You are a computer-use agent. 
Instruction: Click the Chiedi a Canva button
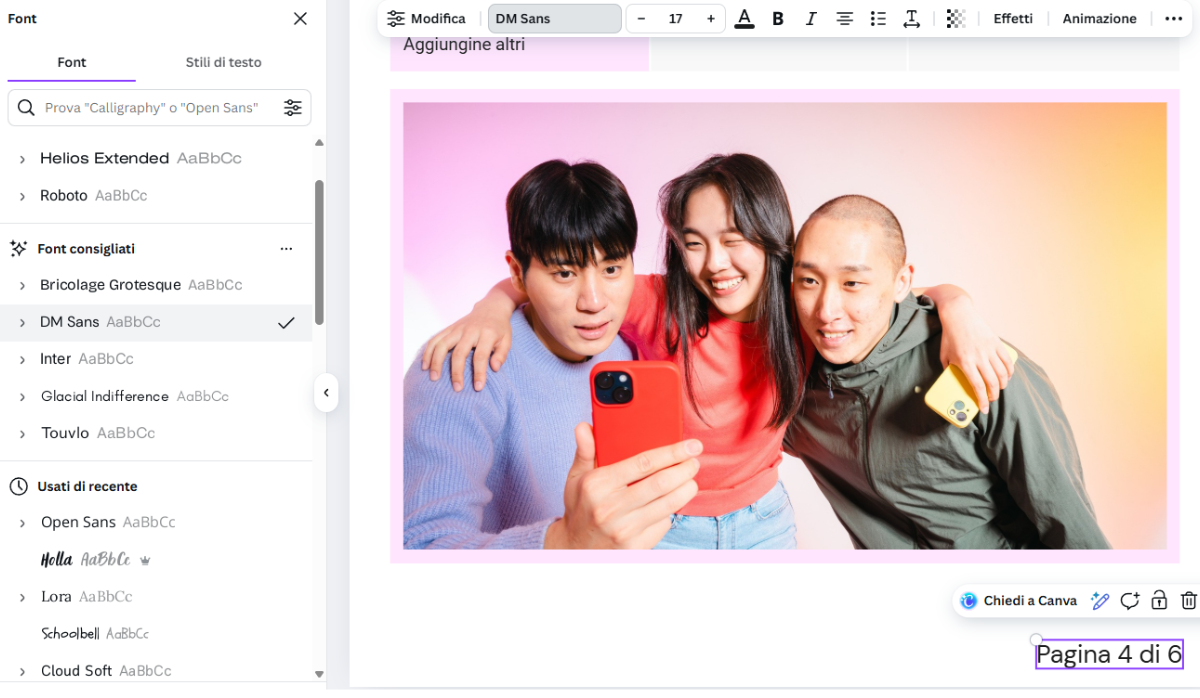pos(1020,601)
